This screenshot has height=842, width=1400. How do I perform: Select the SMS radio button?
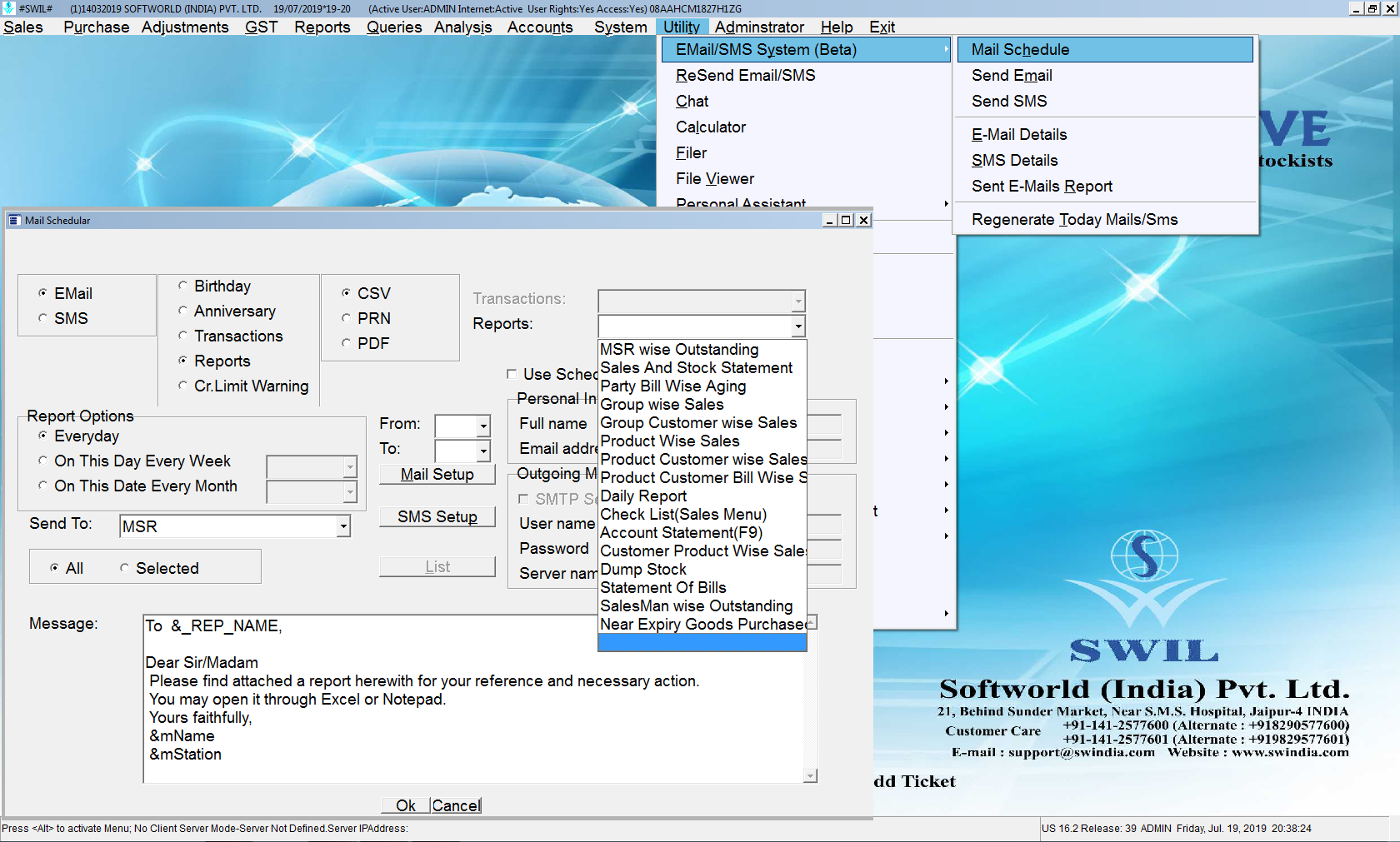click(42, 318)
